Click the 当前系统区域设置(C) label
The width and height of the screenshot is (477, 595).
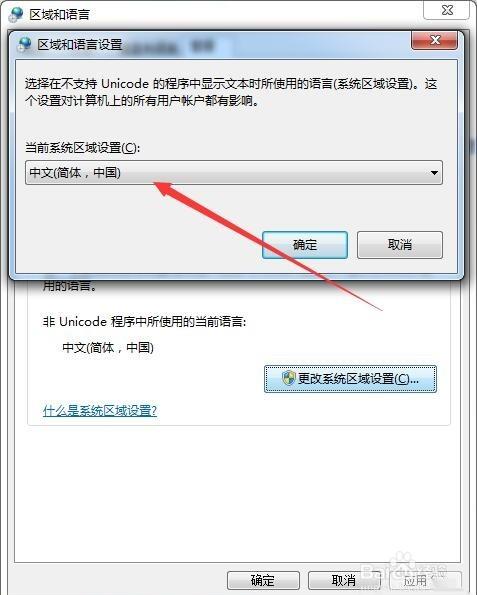tap(83, 147)
